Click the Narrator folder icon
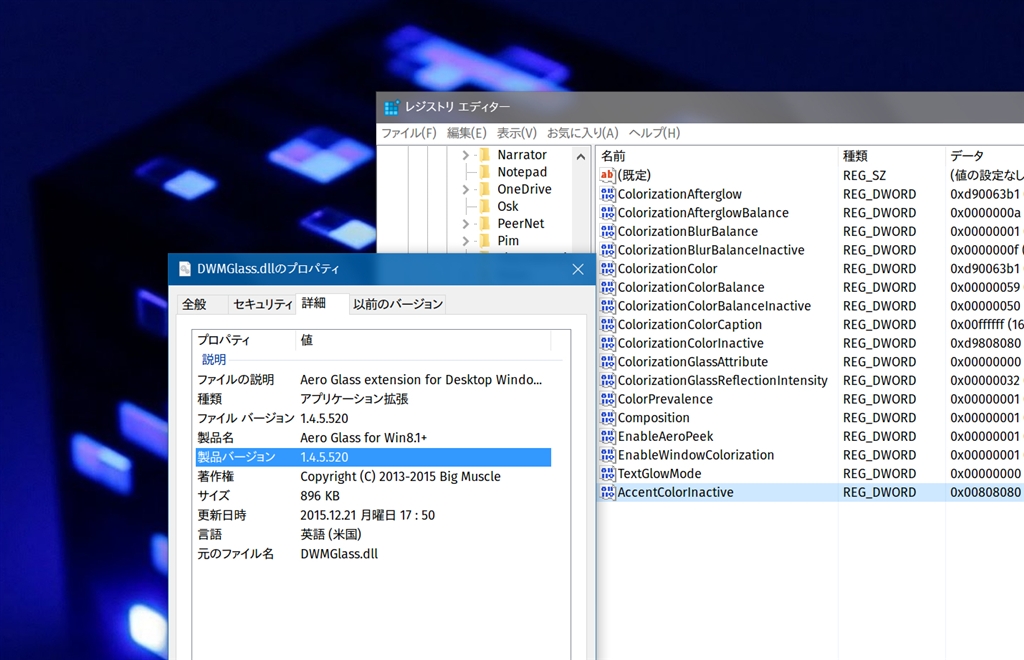The width and height of the screenshot is (1024, 660). [x=485, y=155]
